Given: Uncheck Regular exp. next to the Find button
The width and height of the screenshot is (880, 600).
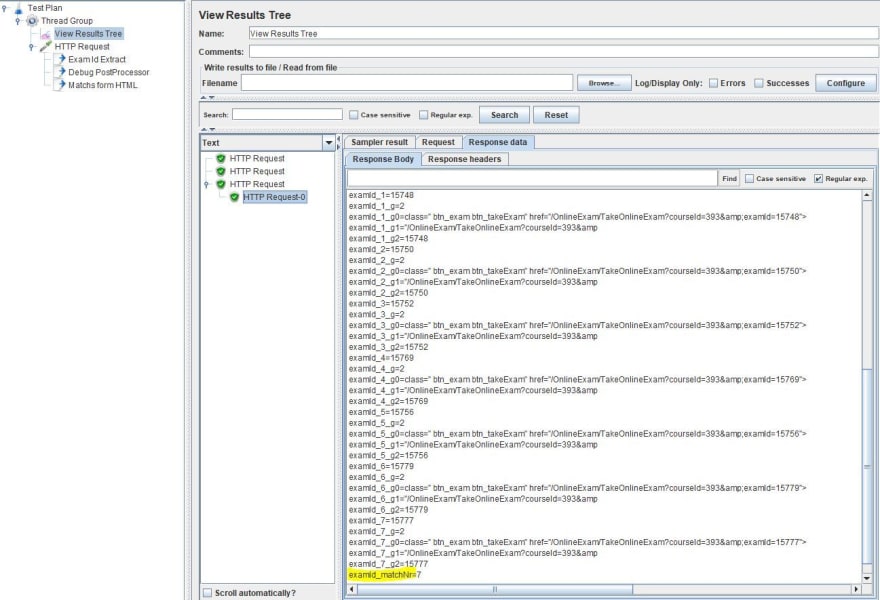Looking at the screenshot, I should [x=818, y=178].
